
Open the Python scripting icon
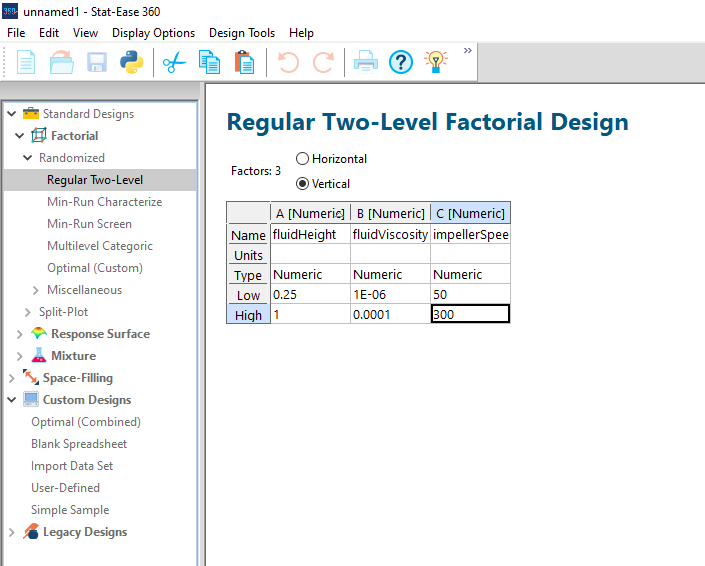pos(131,62)
